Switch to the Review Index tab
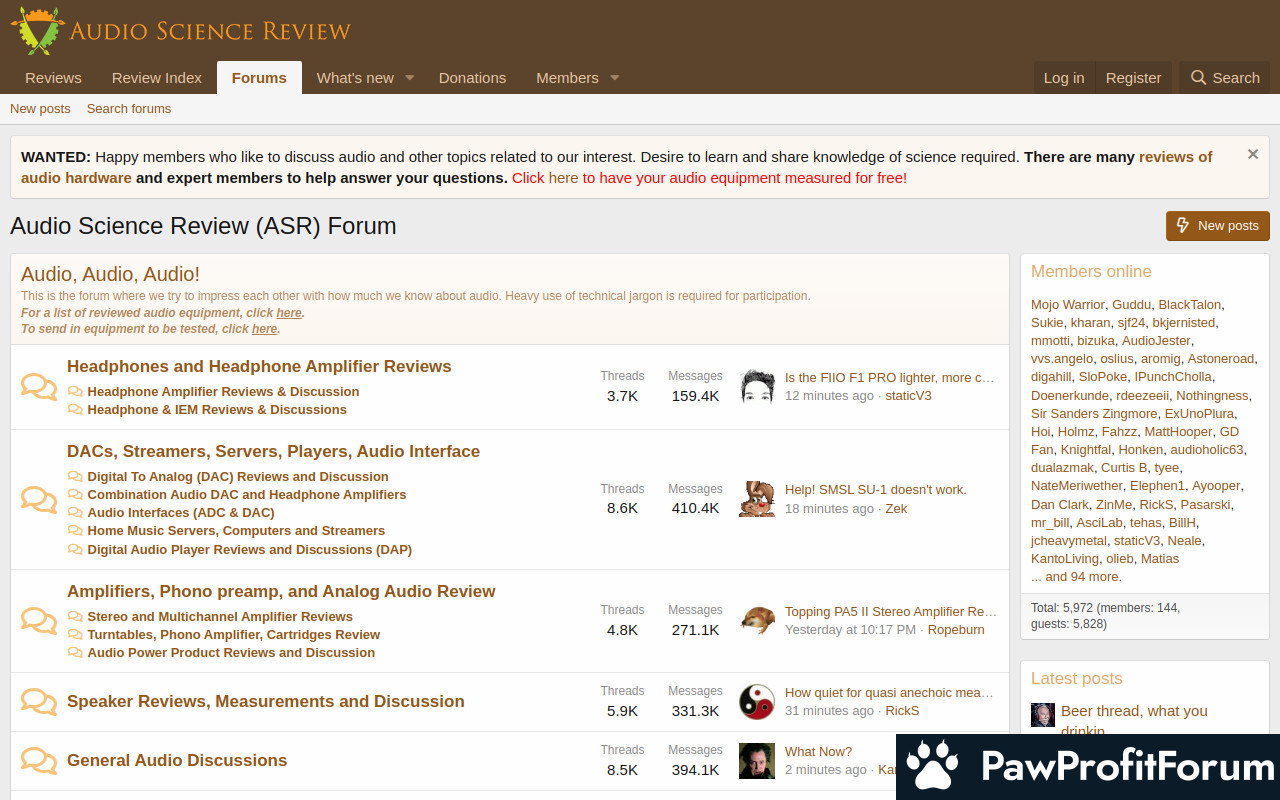1280x800 pixels. (x=157, y=78)
